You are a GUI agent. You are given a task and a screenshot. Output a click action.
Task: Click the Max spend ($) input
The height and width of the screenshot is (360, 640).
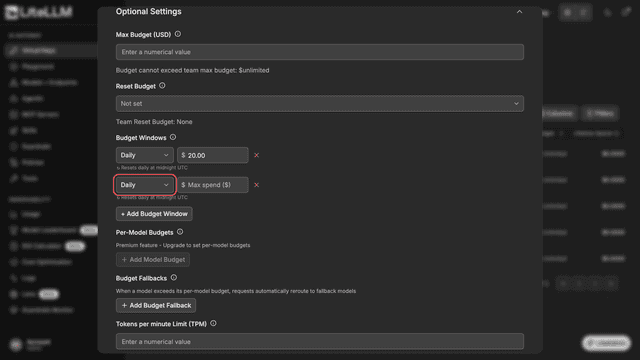coord(213,185)
